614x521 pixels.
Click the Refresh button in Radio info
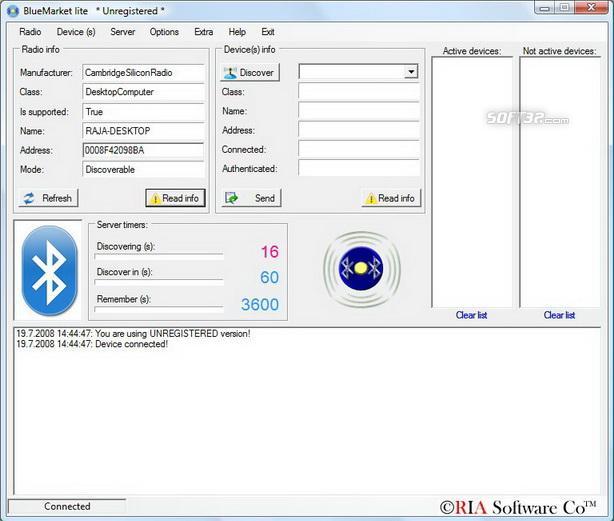(x=48, y=198)
